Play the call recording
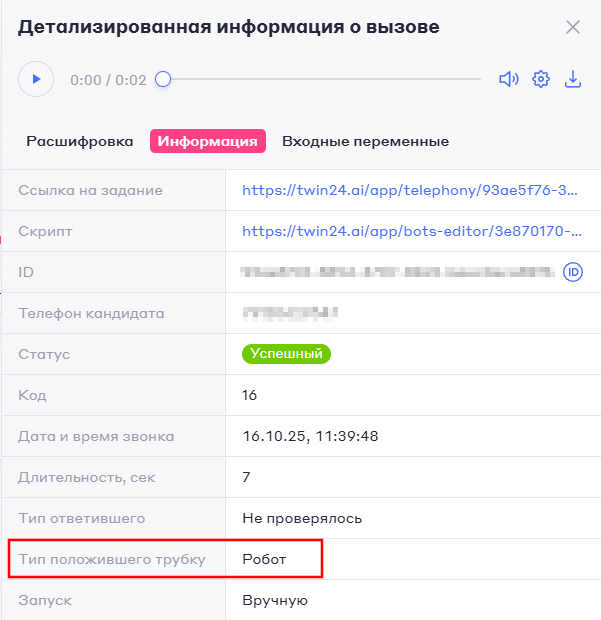The image size is (601, 620). (36, 79)
